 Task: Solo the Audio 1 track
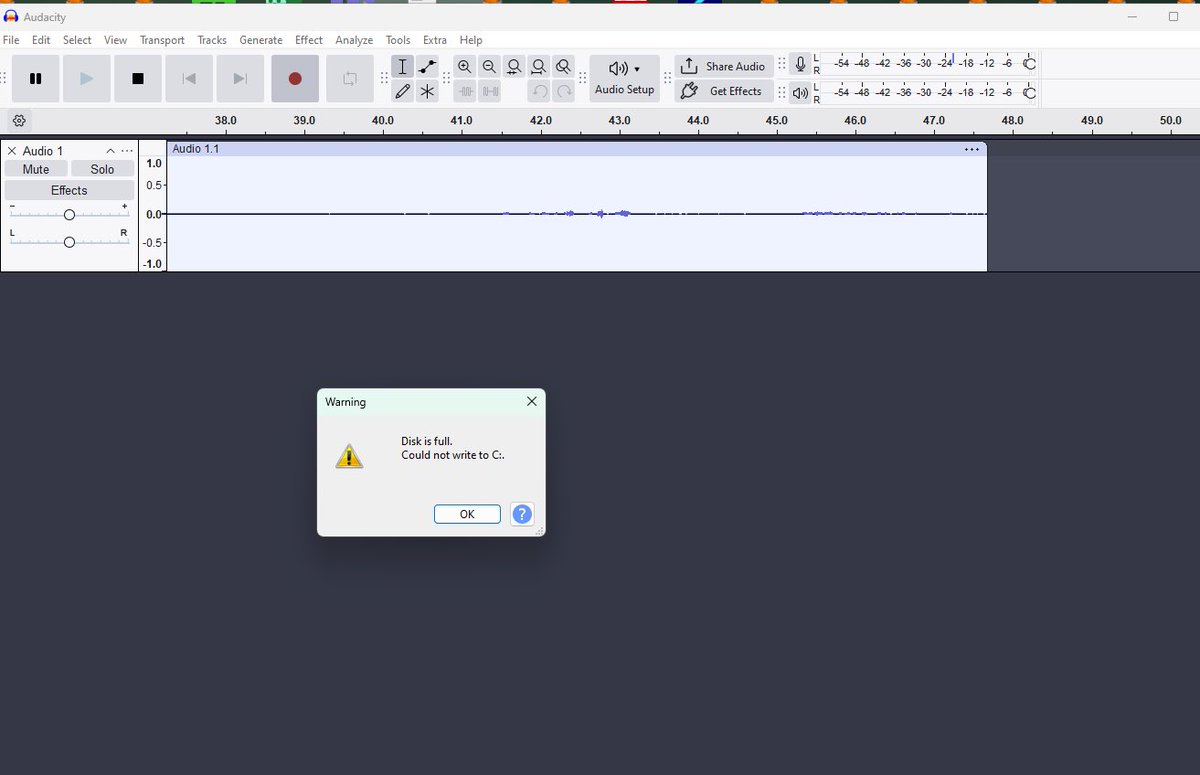[x=102, y=169]
